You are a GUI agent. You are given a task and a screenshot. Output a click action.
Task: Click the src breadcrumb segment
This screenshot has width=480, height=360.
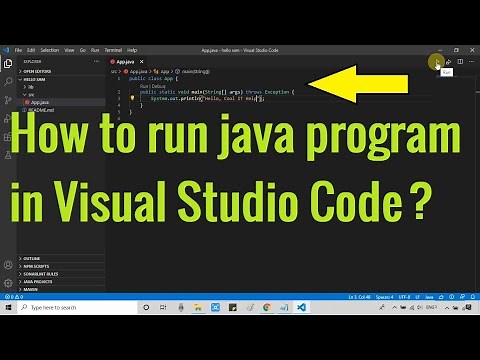click(114, 71)
